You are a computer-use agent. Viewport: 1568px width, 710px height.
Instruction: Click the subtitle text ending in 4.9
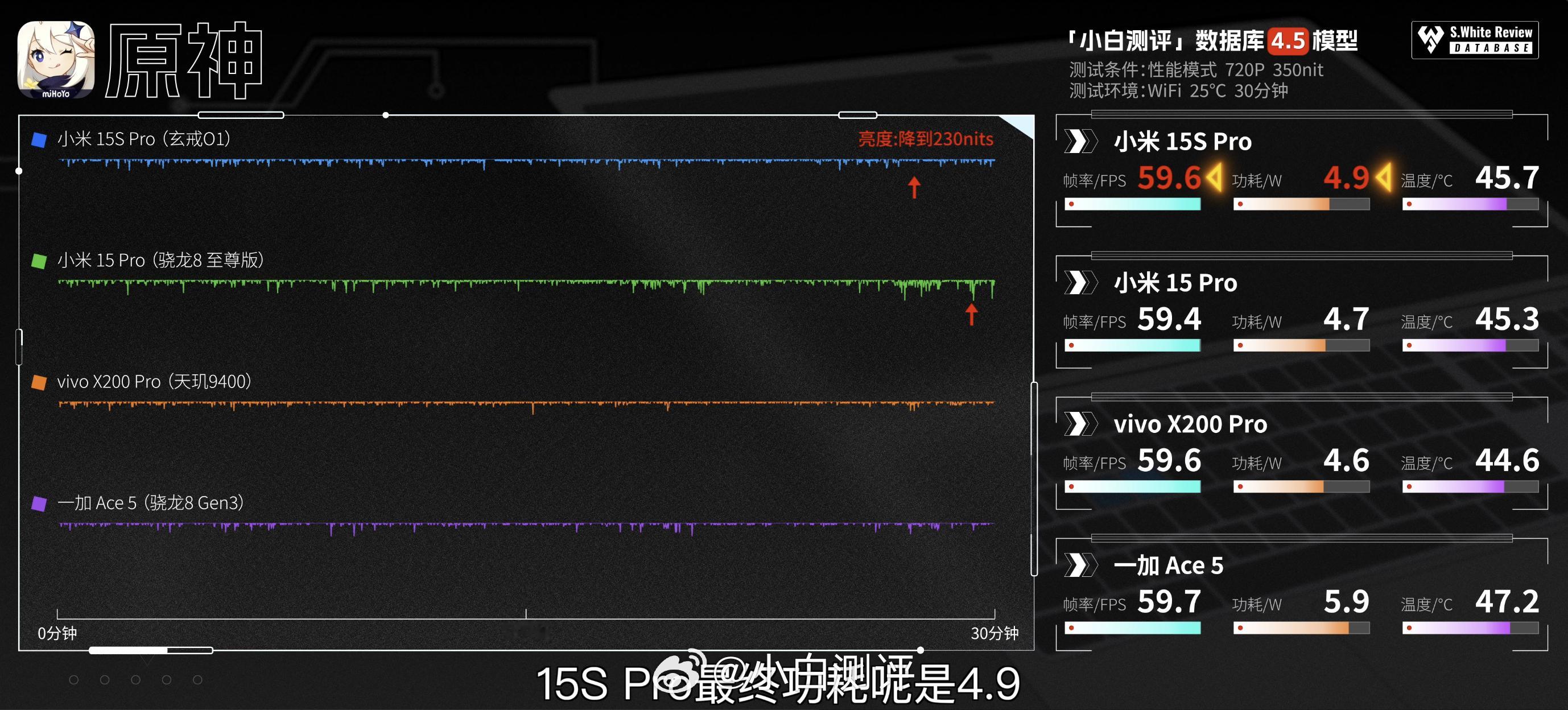click(778, 683)
